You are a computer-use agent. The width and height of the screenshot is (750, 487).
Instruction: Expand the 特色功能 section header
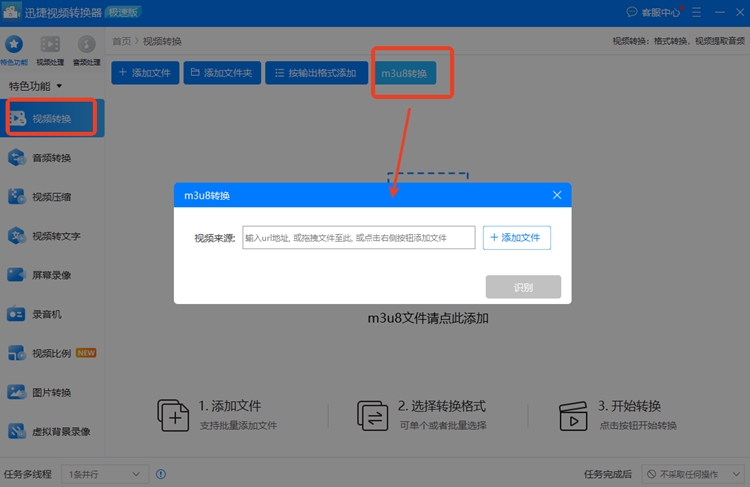pos(35,86)
